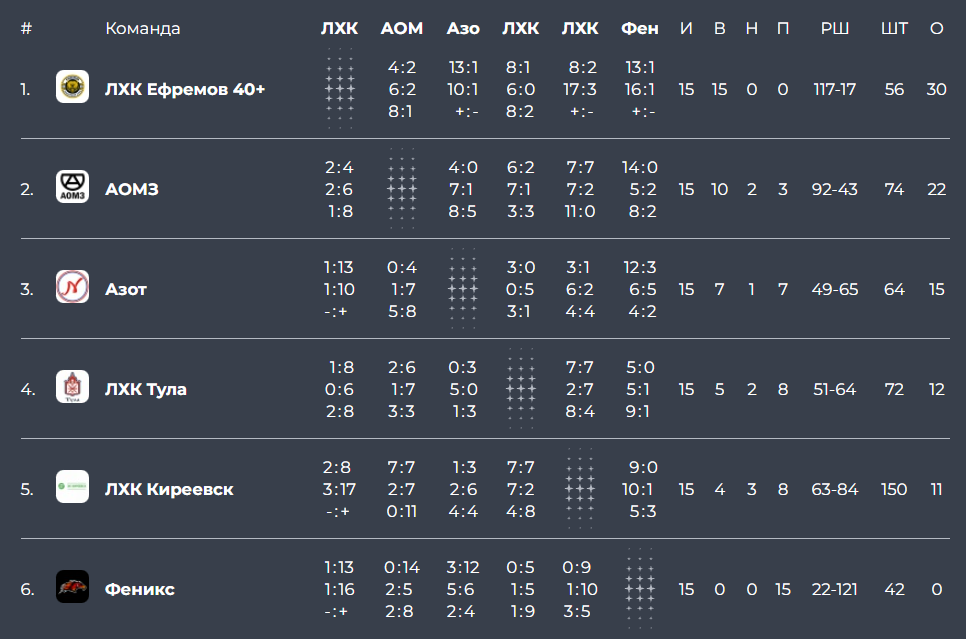The width and height of the screenshot is (966, 639).
Task: Click the АОМЗ team logo
Action: pyautogui.click(x=72, y=186)
